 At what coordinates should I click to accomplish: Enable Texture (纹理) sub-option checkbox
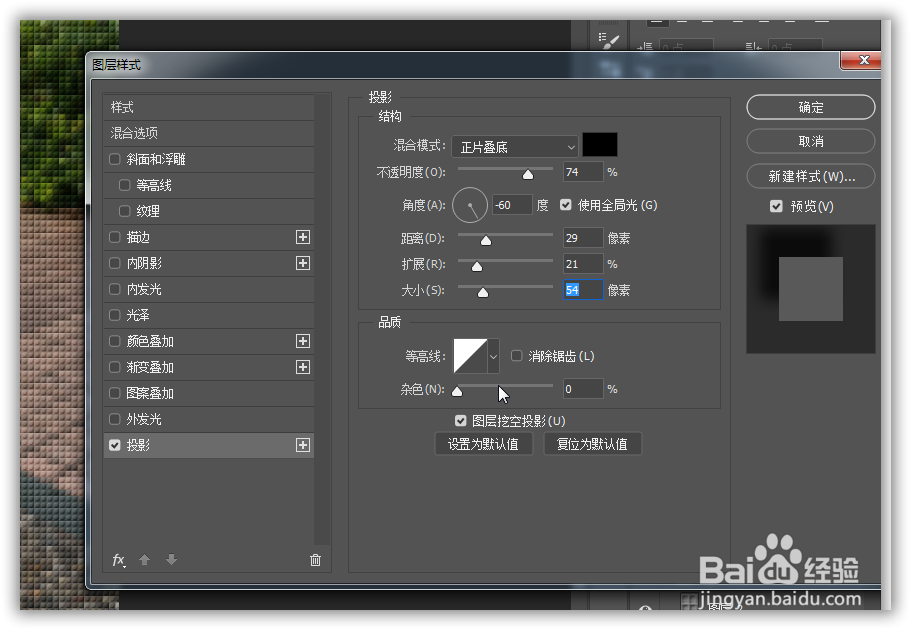tap(124, 211)
